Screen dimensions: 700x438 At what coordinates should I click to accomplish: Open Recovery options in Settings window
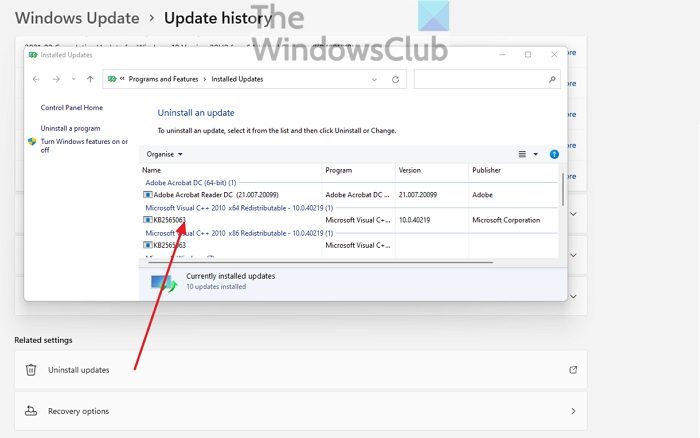301,411
